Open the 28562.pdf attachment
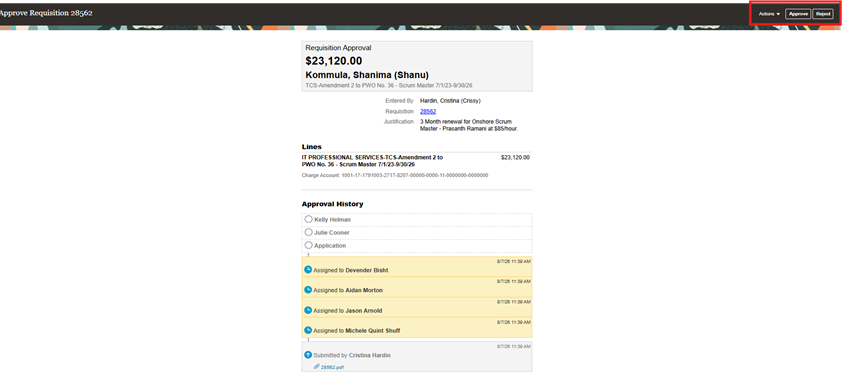842x381 pixels. [x=332, y=367]
